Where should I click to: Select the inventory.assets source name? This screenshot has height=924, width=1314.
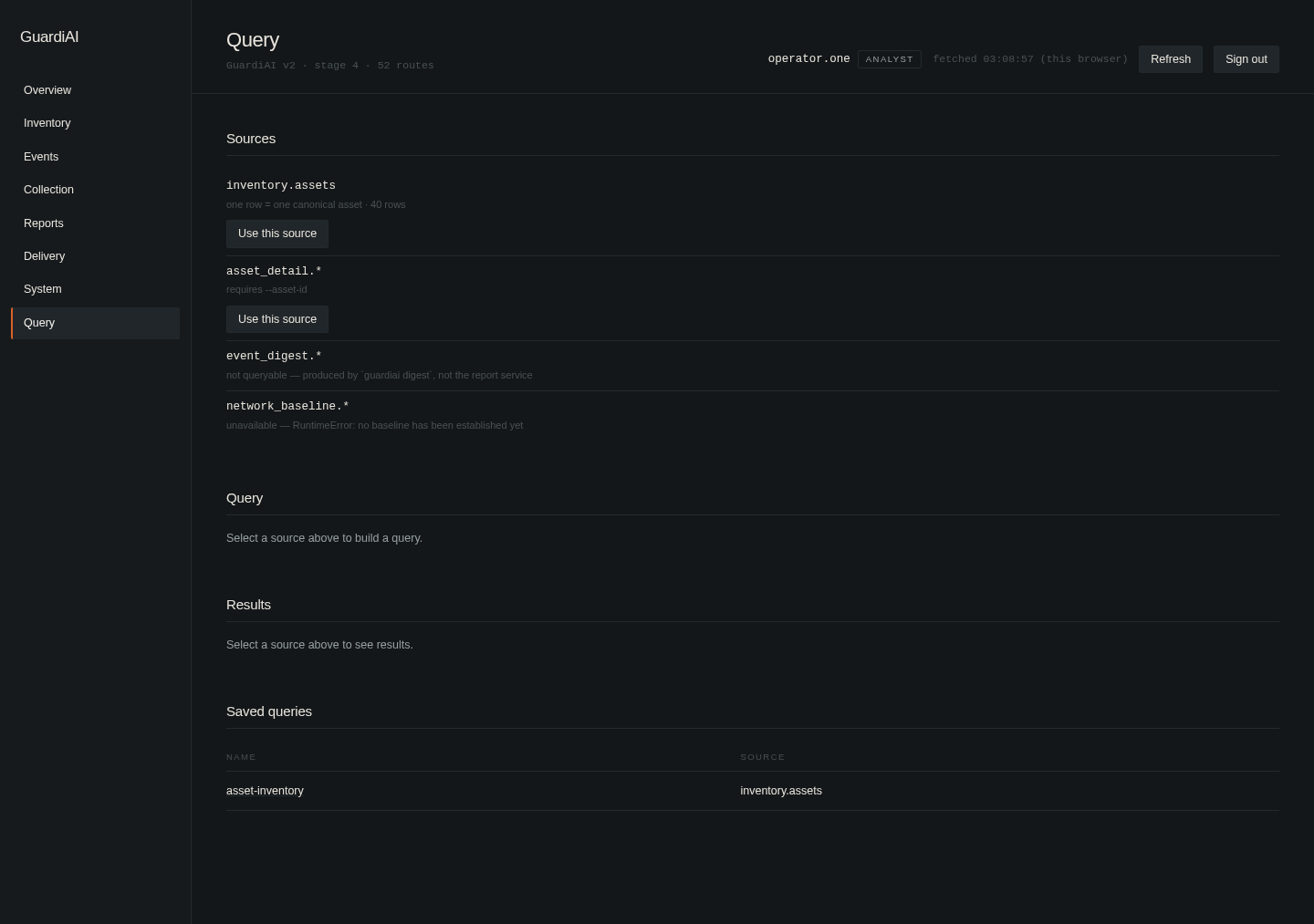coord(281,185)
